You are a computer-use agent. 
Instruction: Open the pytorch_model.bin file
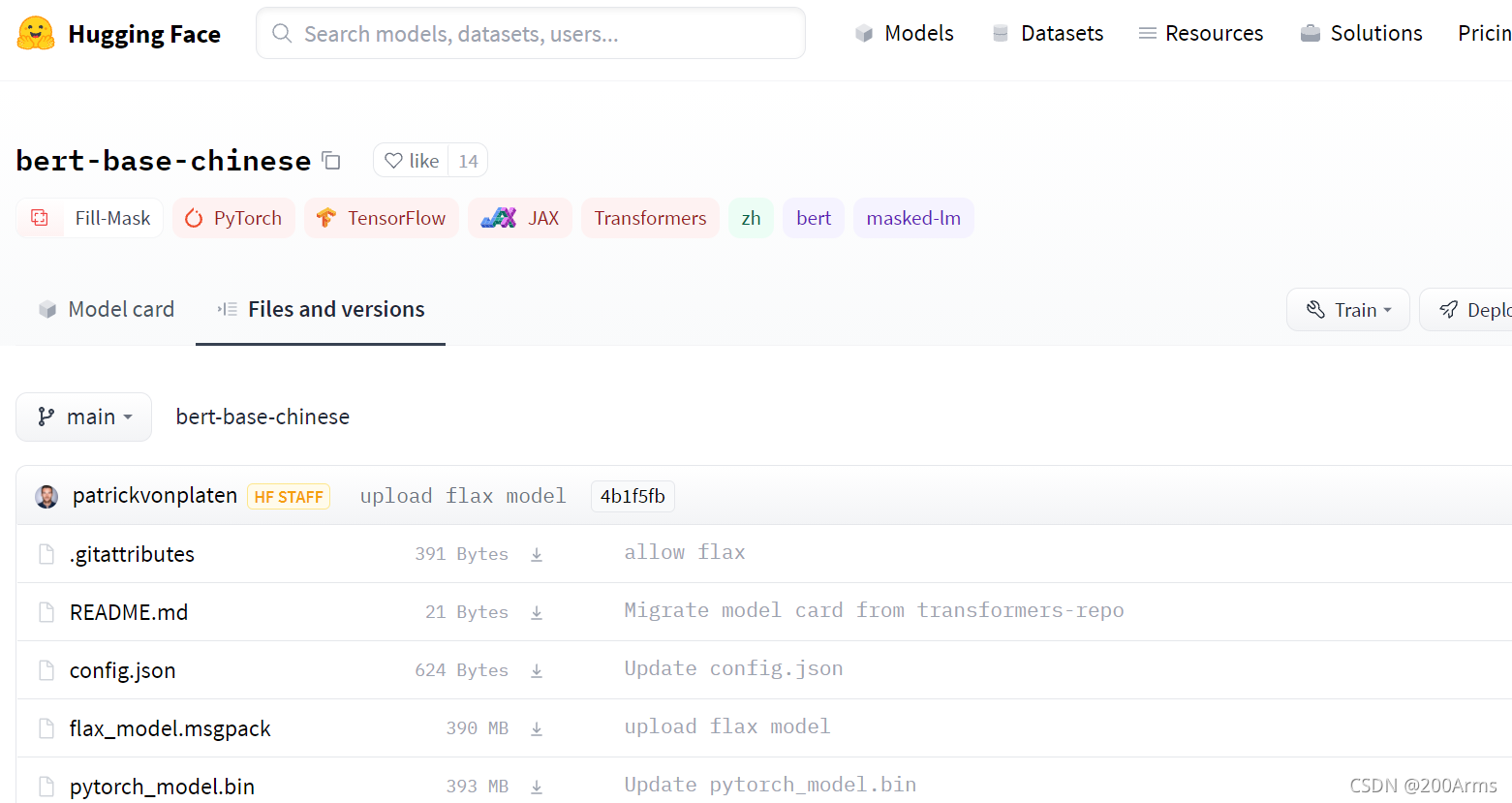162,787
